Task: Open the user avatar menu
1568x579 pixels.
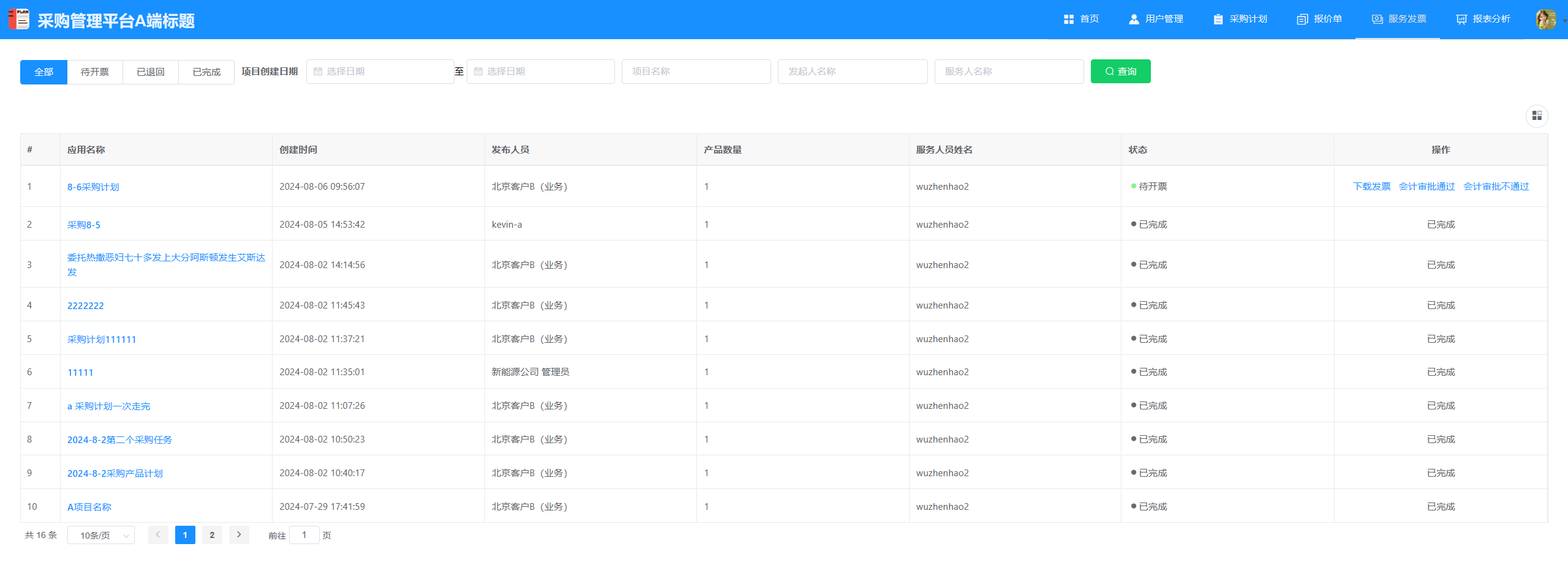Action: [1545, 20]
